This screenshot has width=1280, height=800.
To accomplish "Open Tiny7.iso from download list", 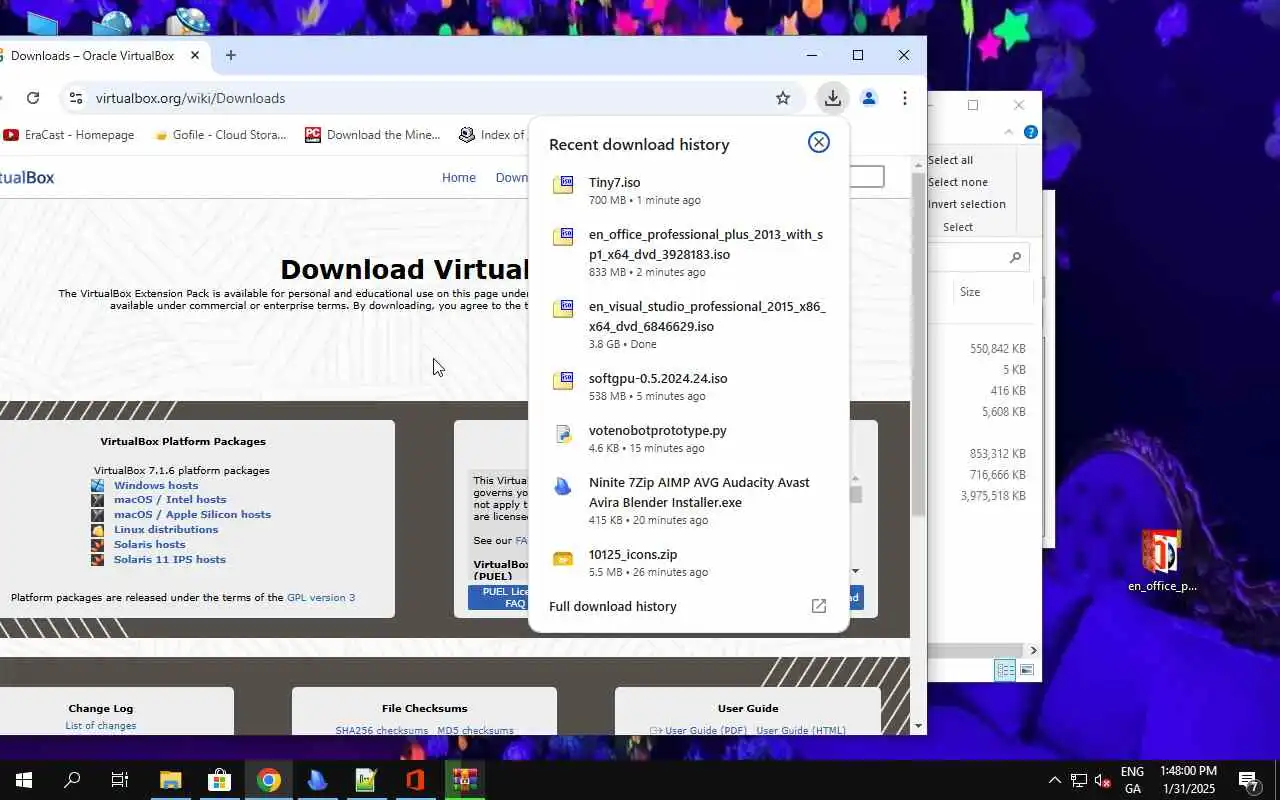I will pos(688,190).
